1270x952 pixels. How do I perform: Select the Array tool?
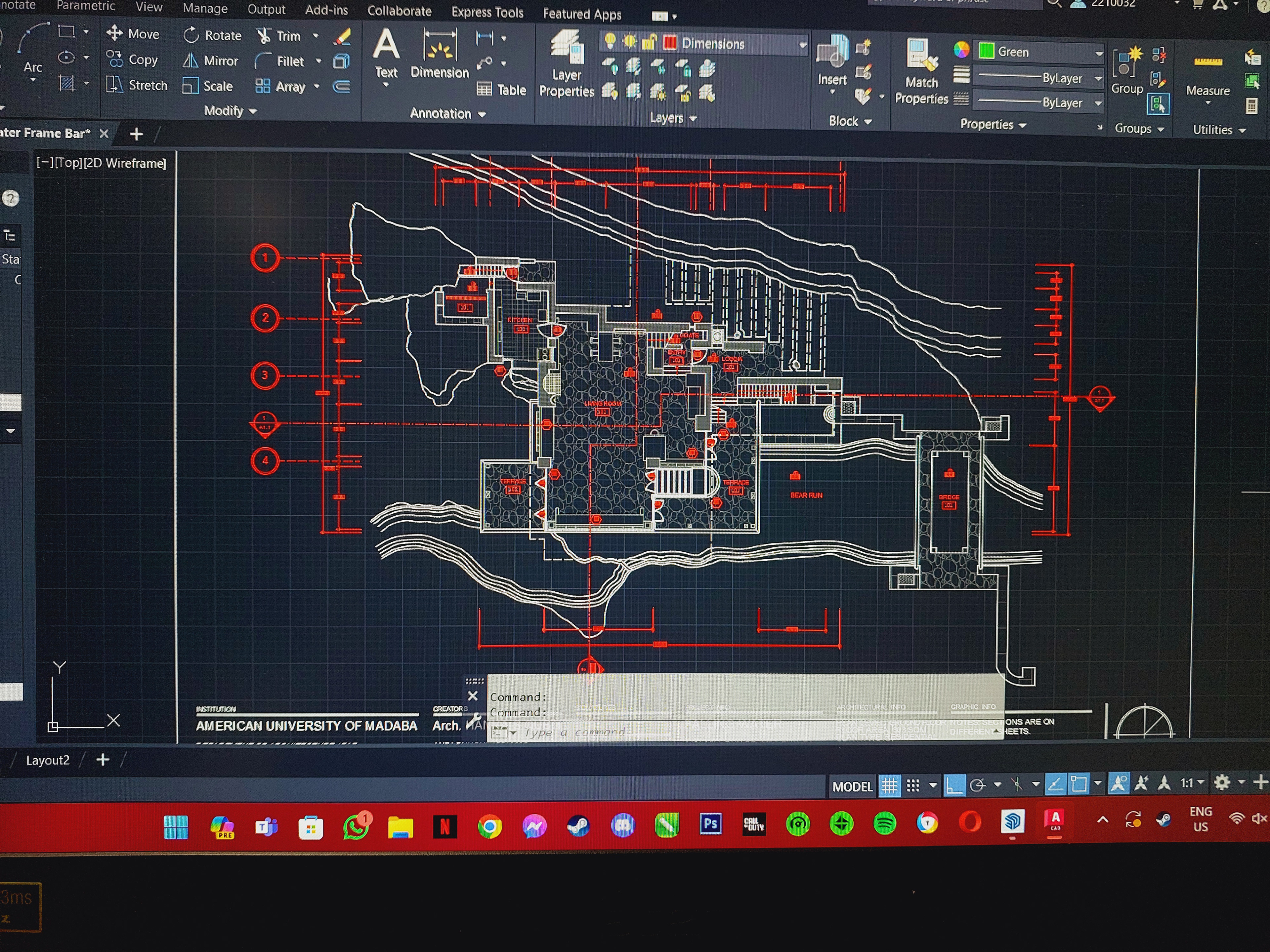pos(280,87)
